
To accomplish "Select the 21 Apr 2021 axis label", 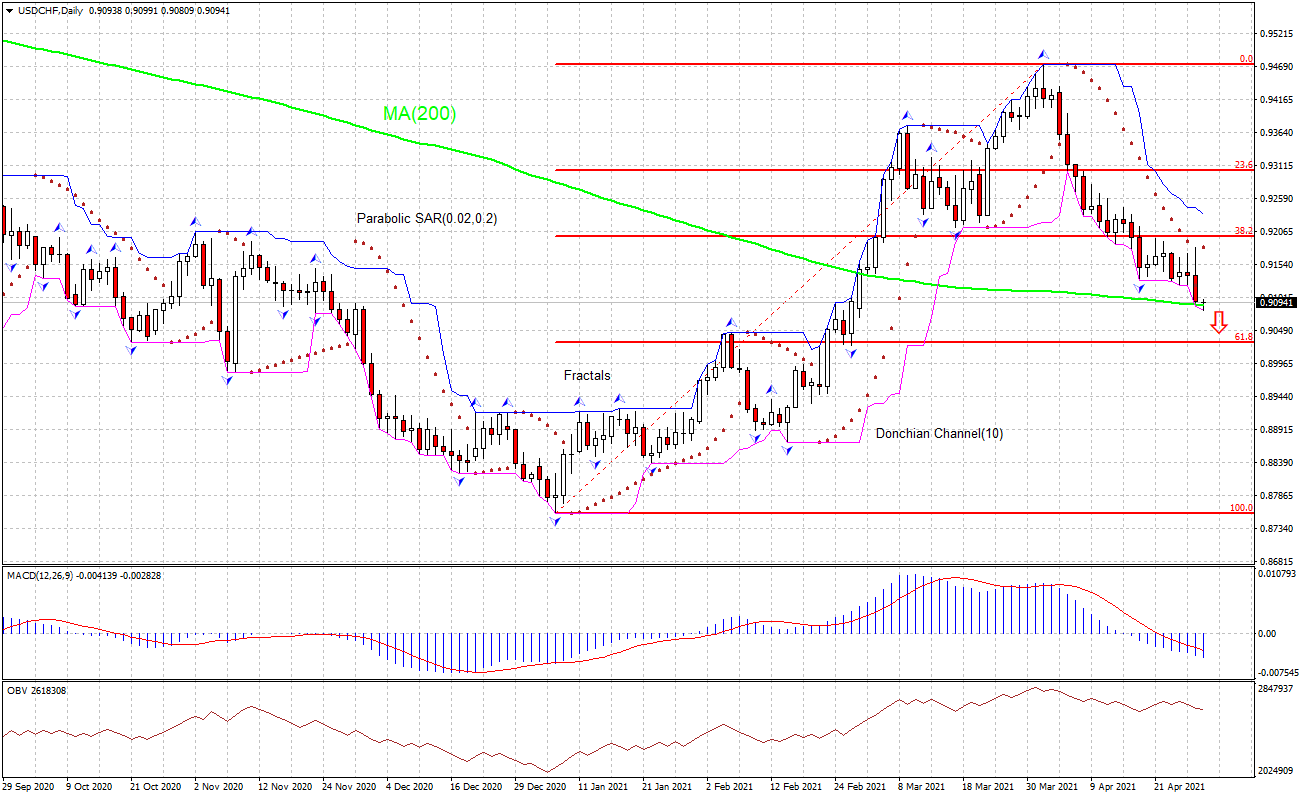I will pos(1178,787).
